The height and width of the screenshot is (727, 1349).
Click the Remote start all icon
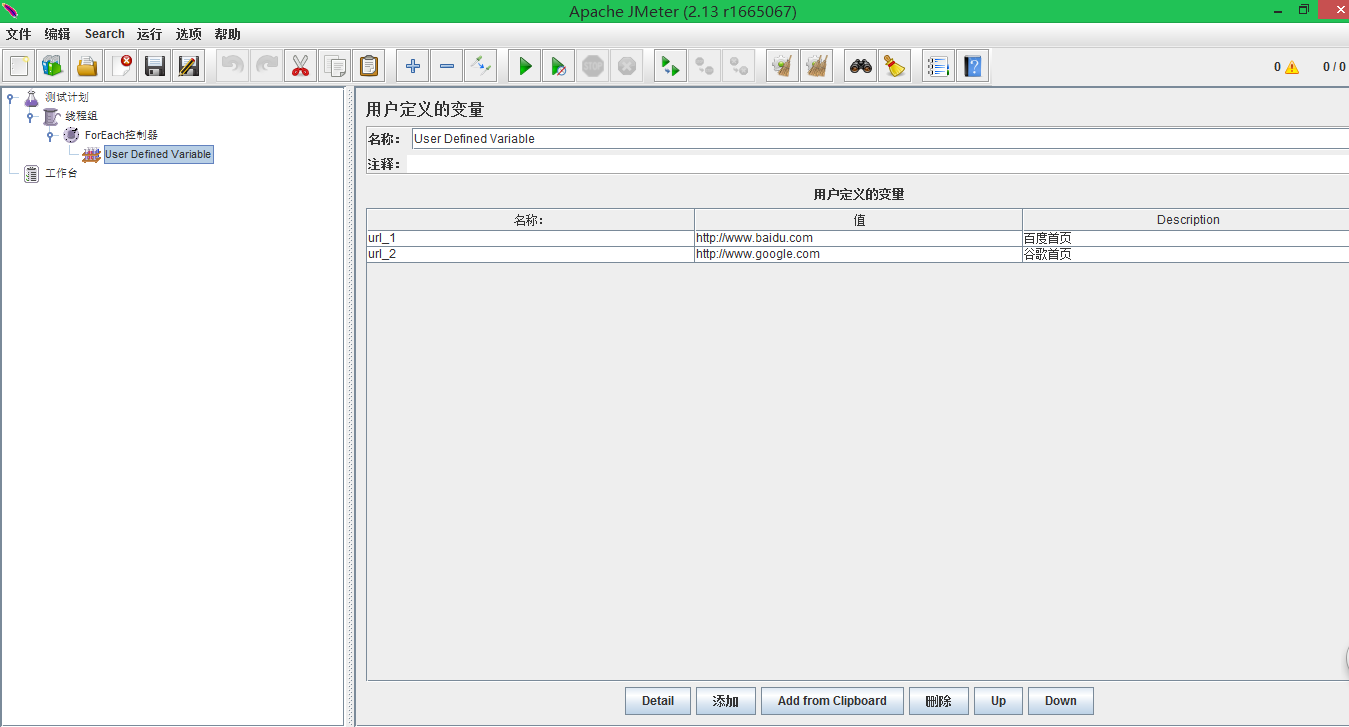[x=671, y=67]
